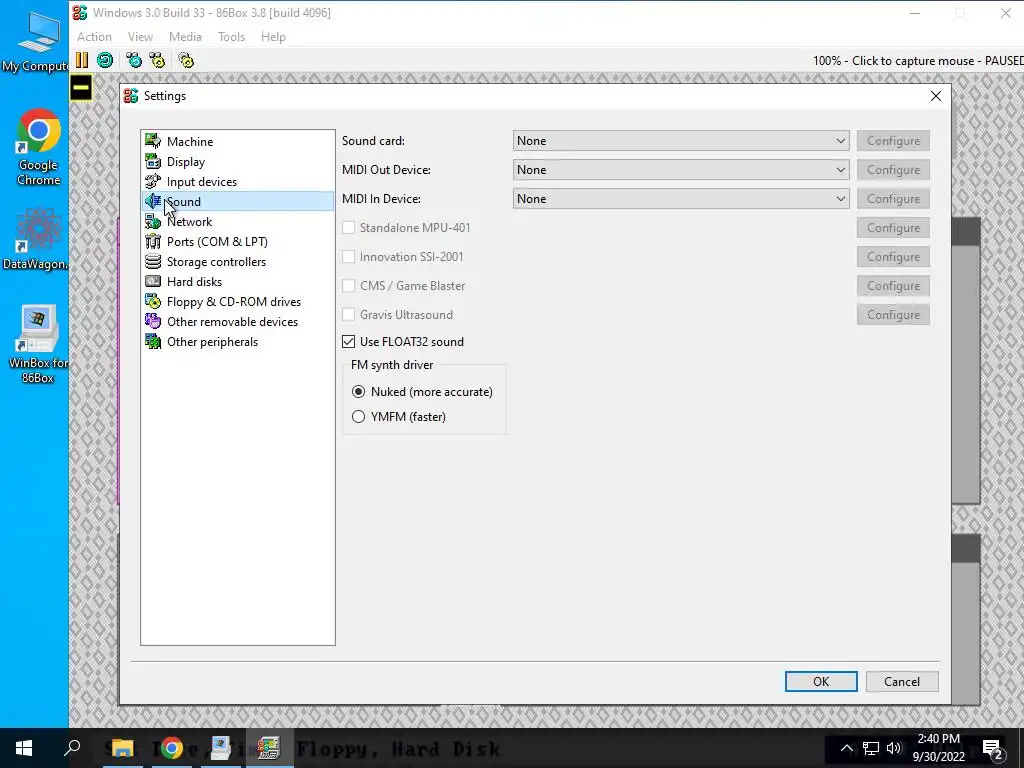Click Configure next to MIDI In Device
Viewport: 1024px width, 768px height.
pos(893,199)
